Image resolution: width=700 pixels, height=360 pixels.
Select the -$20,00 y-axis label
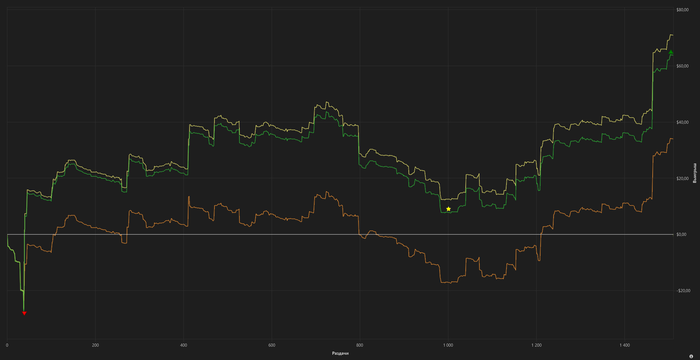(683, 291)
